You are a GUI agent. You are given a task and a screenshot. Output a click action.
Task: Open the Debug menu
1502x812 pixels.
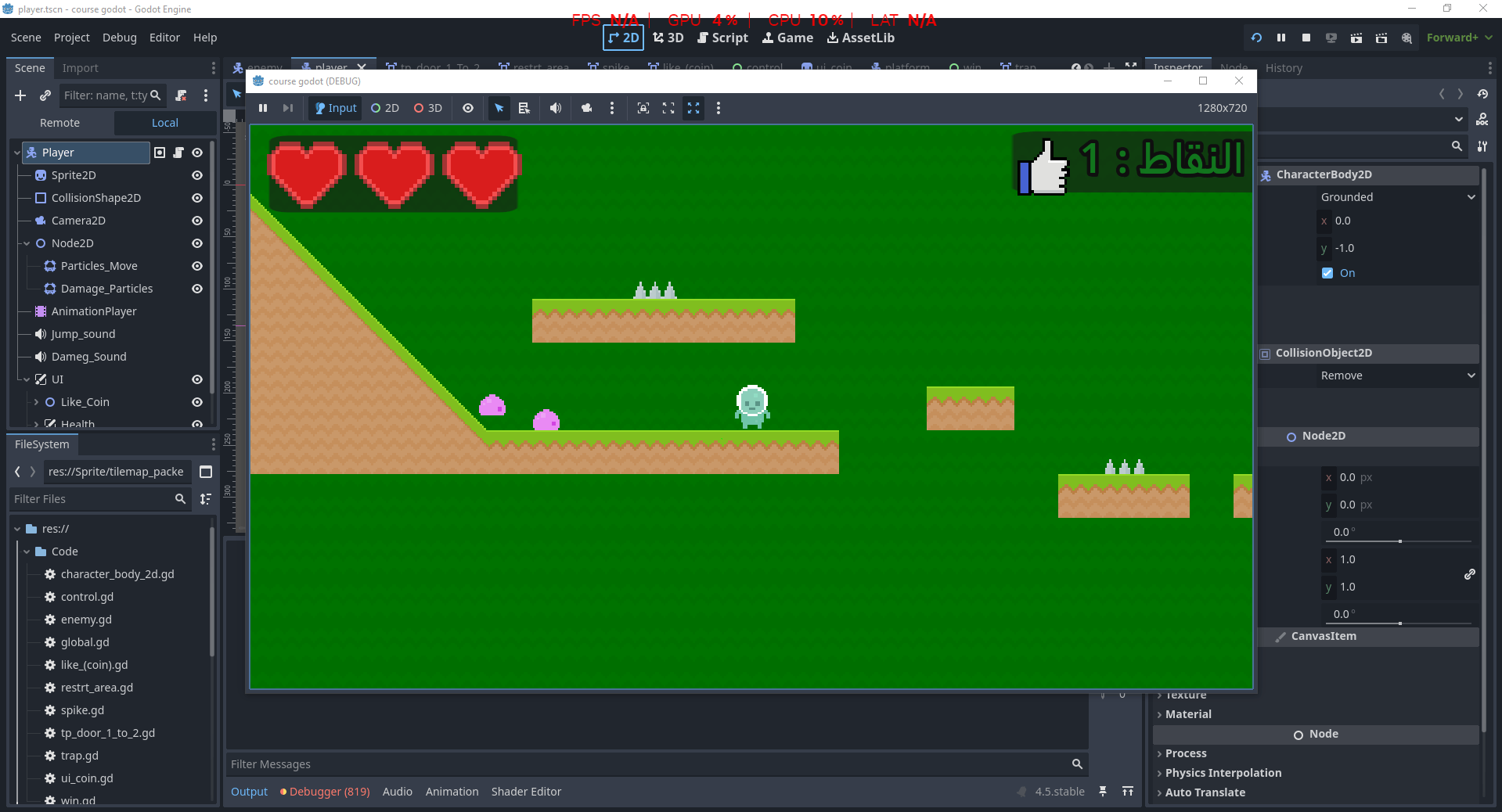coord(119,38)
